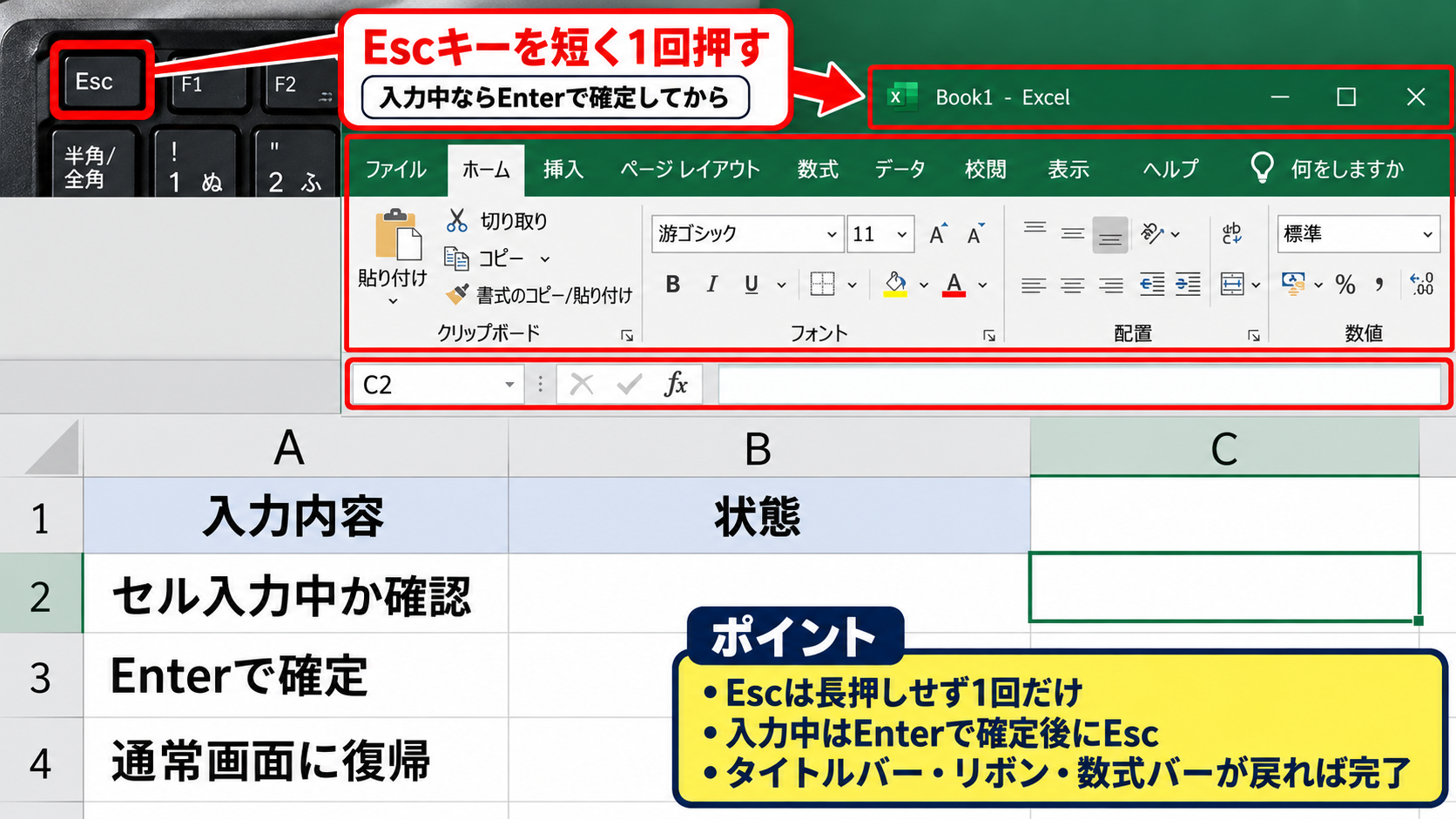The image size is (1456, 819).
Task: Select column C header
Action: (x=1224, y=447)
